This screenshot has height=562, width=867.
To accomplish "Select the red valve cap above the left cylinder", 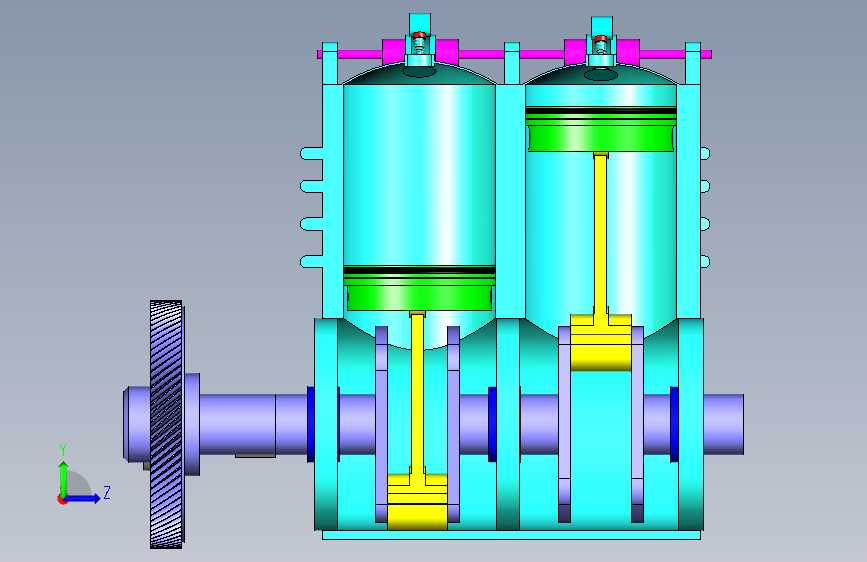I will pos(419,35).
